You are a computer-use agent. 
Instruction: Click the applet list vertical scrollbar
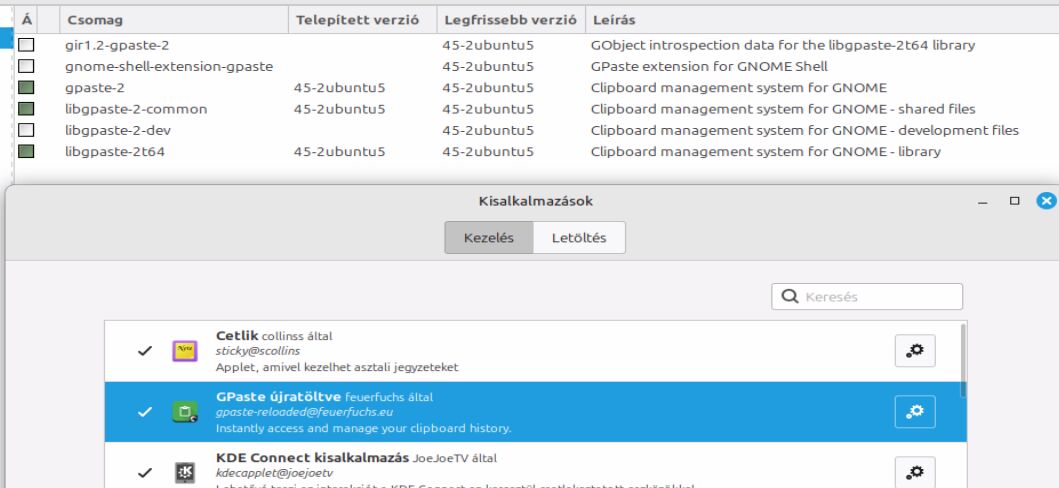point(962,360)
